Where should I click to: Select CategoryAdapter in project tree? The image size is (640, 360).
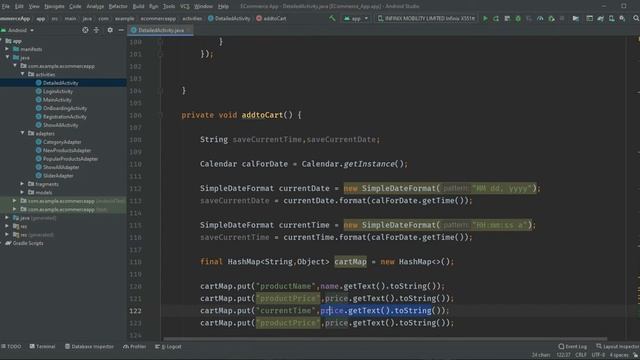[x=62, y=142]
